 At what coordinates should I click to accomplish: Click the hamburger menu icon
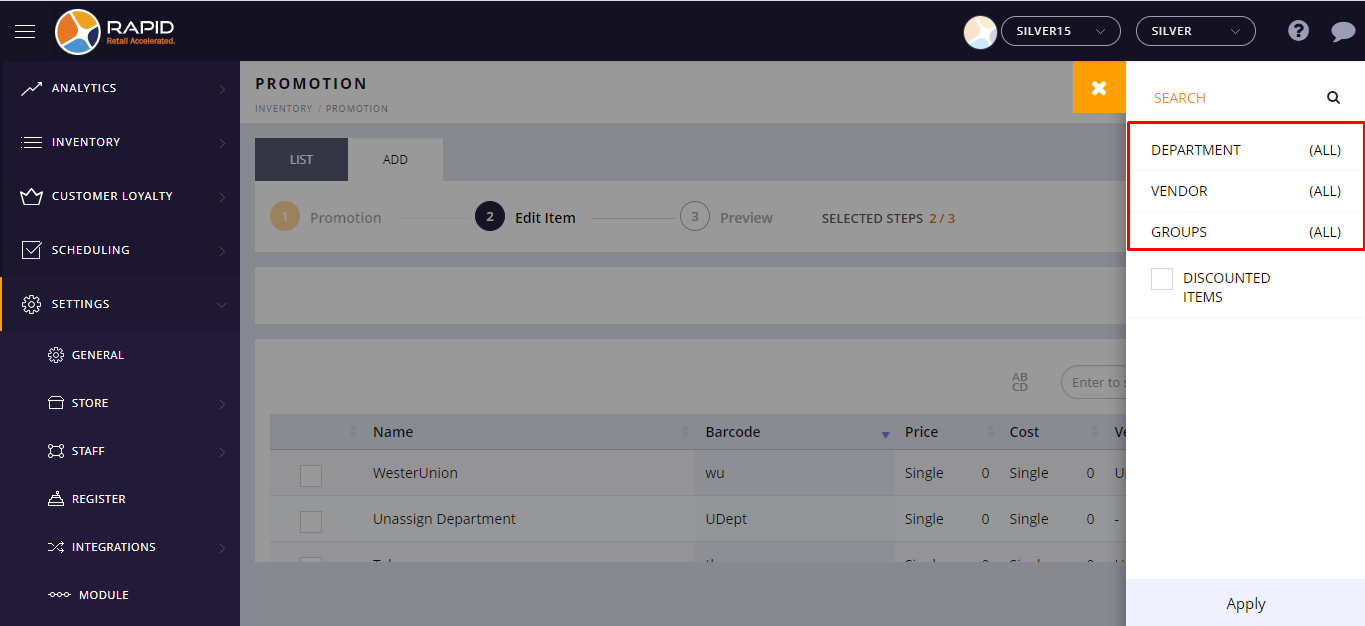point(25,31)
